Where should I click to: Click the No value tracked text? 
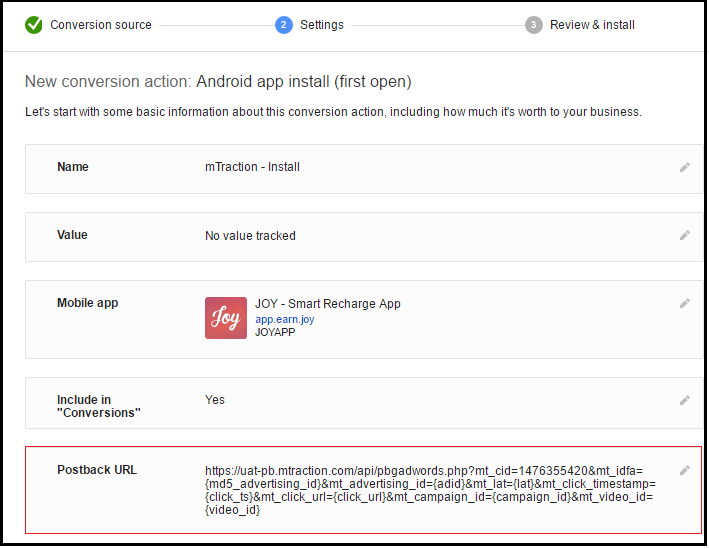click(251, 236)
